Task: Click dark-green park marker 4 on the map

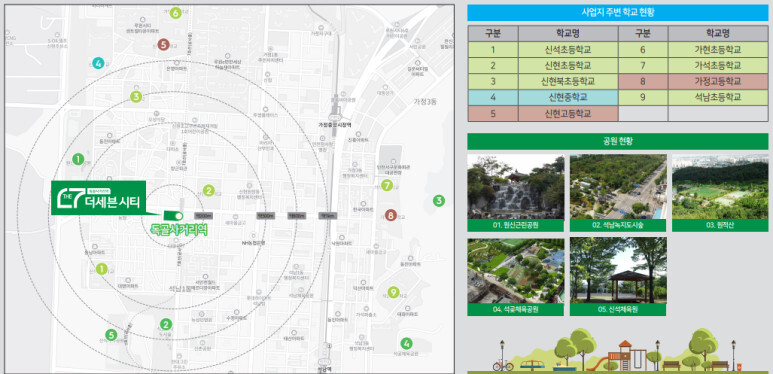Action: click(x=406, y=343)
